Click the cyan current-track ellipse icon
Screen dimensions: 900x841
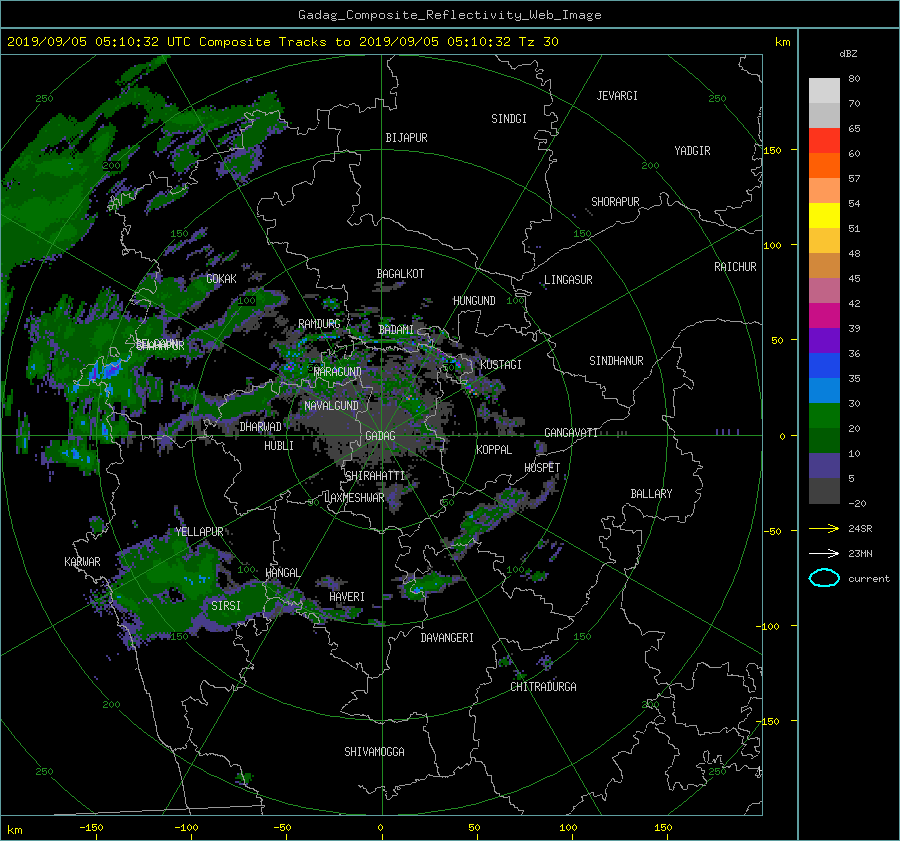point(824,578)
